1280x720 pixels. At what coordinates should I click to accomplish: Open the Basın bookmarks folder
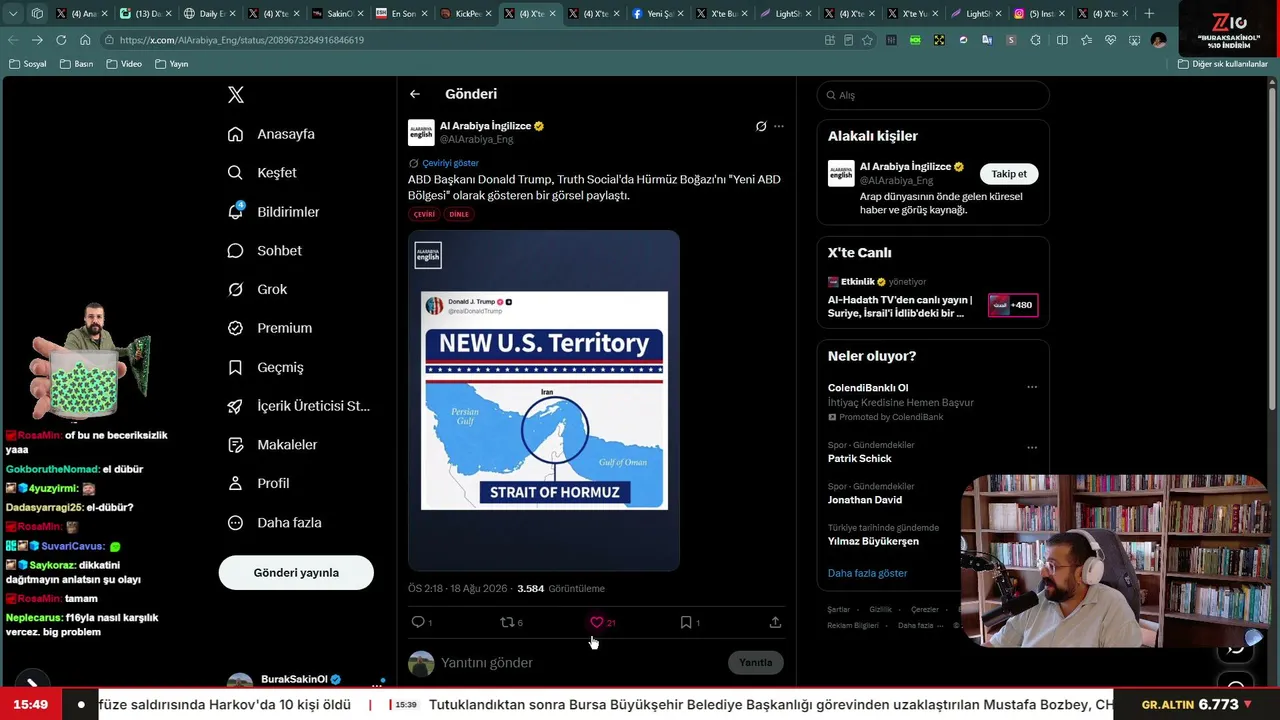point(77,64)
